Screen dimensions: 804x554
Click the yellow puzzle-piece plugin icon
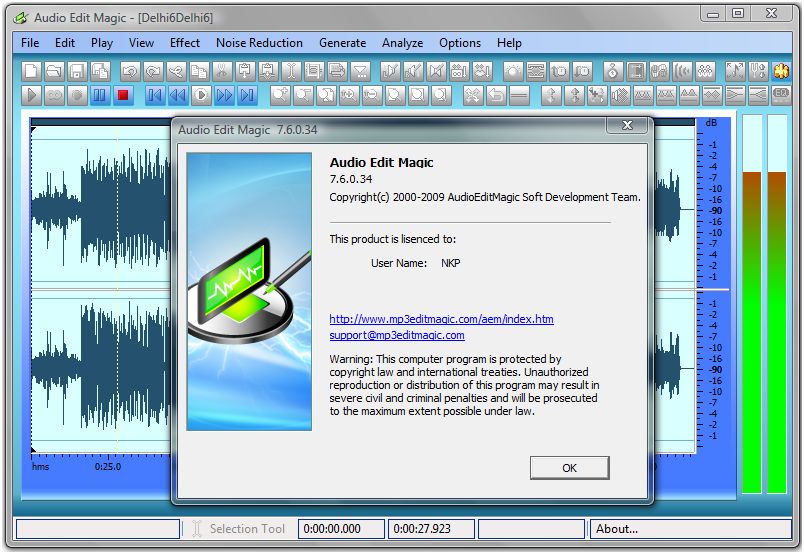[x=781, y=71]
